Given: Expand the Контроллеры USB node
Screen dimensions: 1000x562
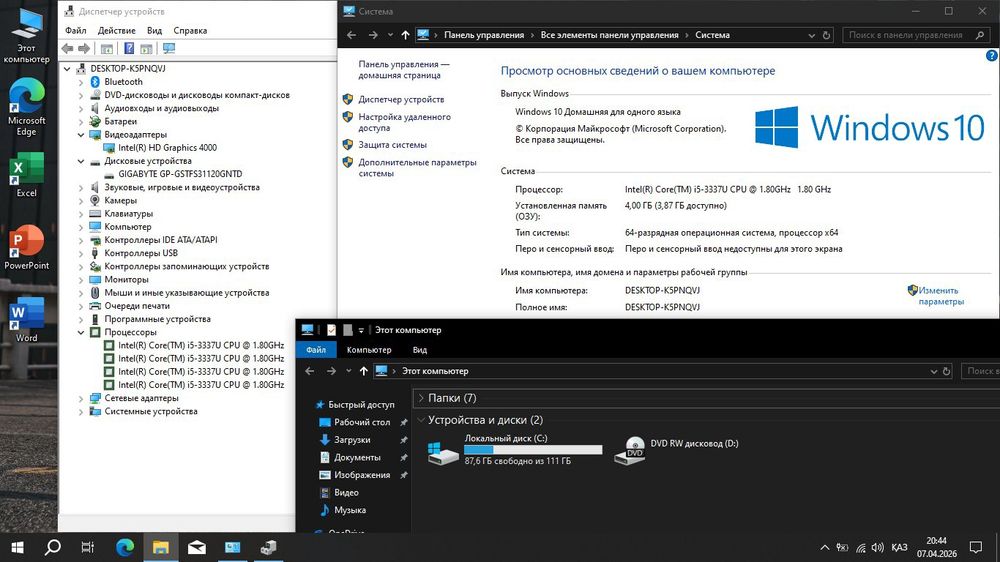Looking at the screenshot, I should pyautogui.click(x=81, y=253).
